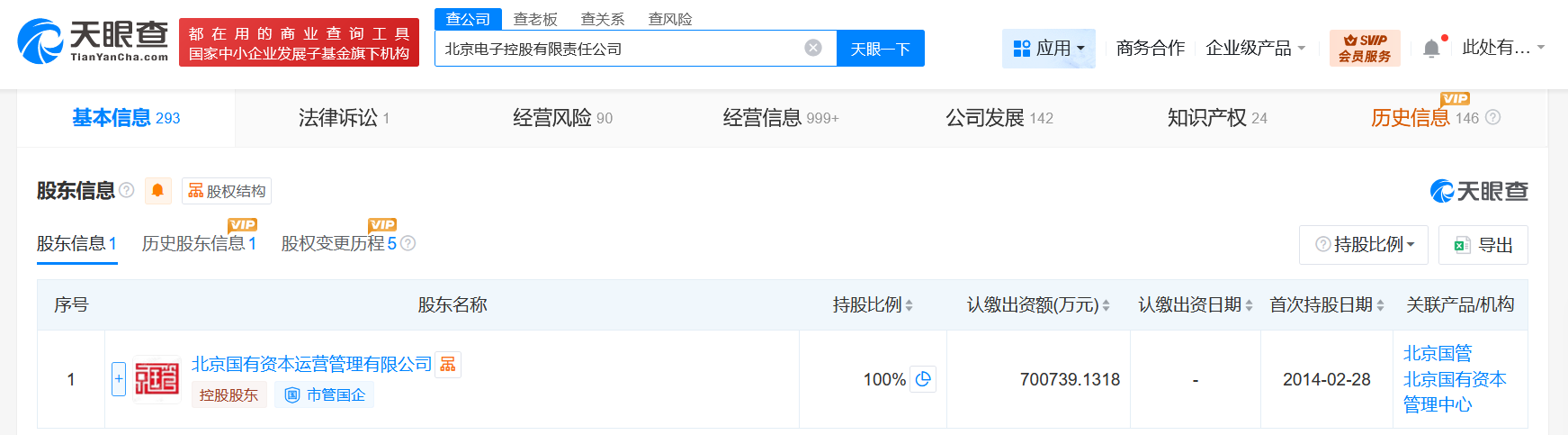1568x435 pixels.
Task: Click the help icon beside 股权变更历程
Action: click(x=408, y=243)
